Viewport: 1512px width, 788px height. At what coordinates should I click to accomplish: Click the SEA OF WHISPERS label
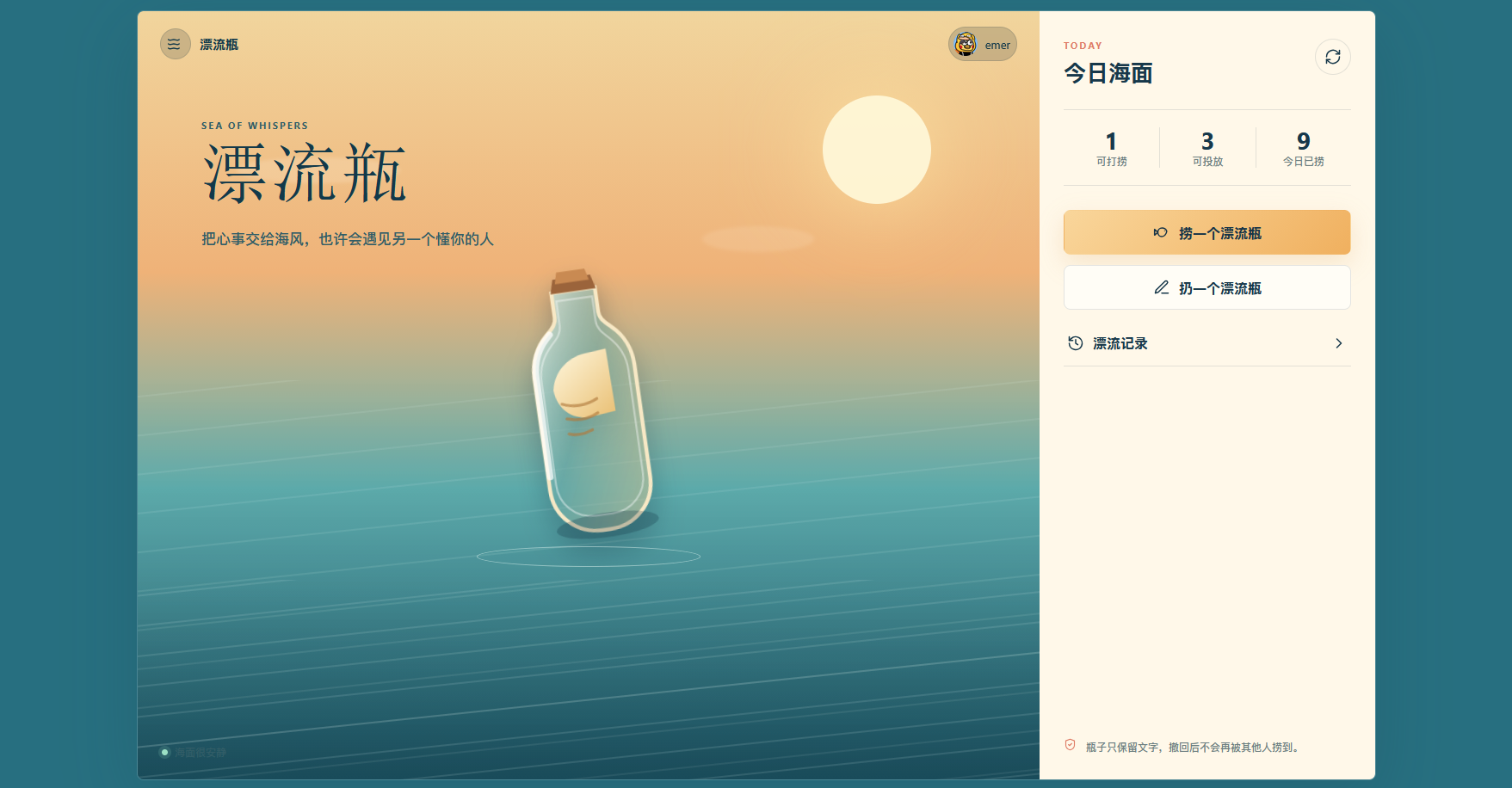[x=255, y=126]
